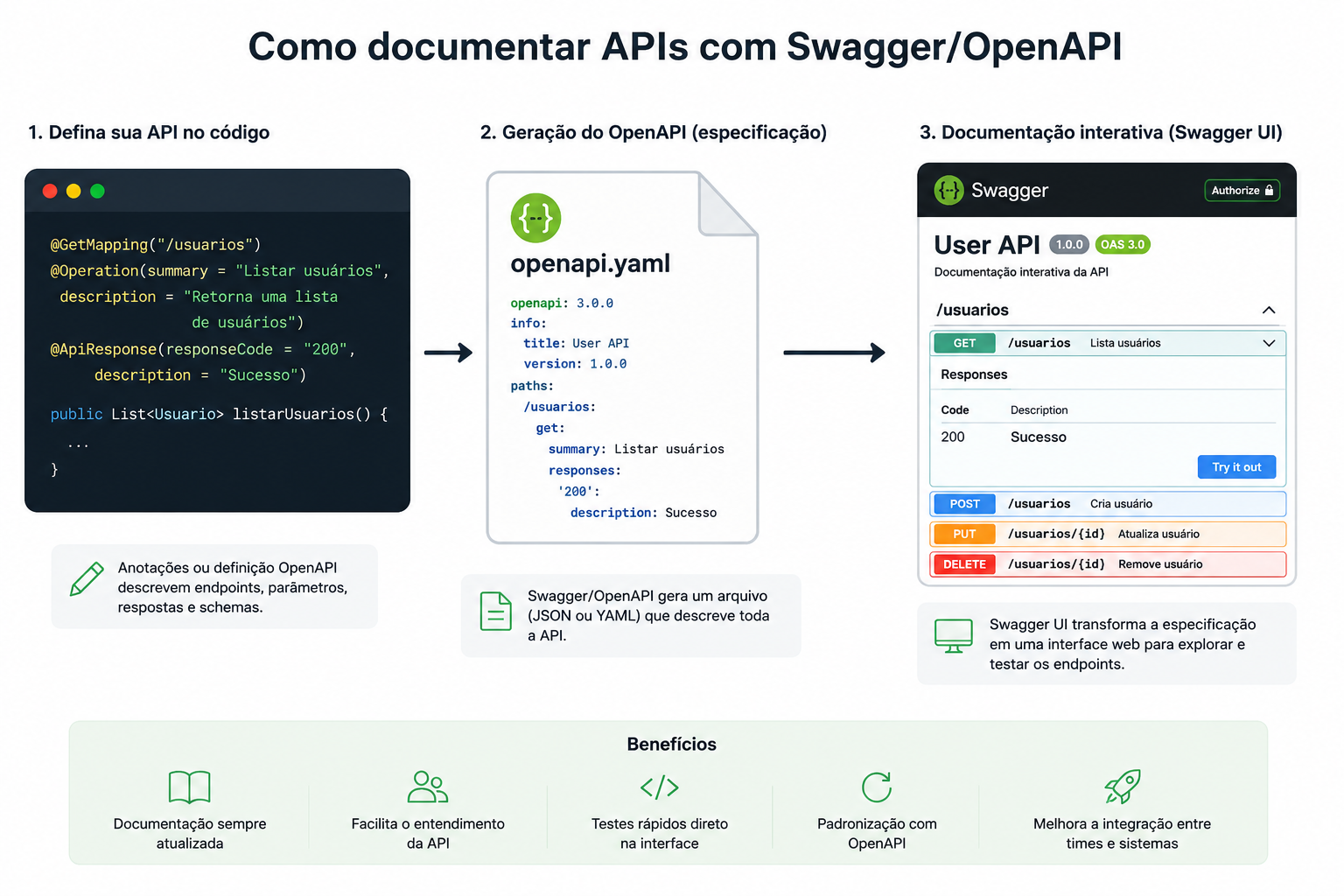
Task: Collapse the GET /usuarios operation chevron
Action: (x=1269, y=343)
